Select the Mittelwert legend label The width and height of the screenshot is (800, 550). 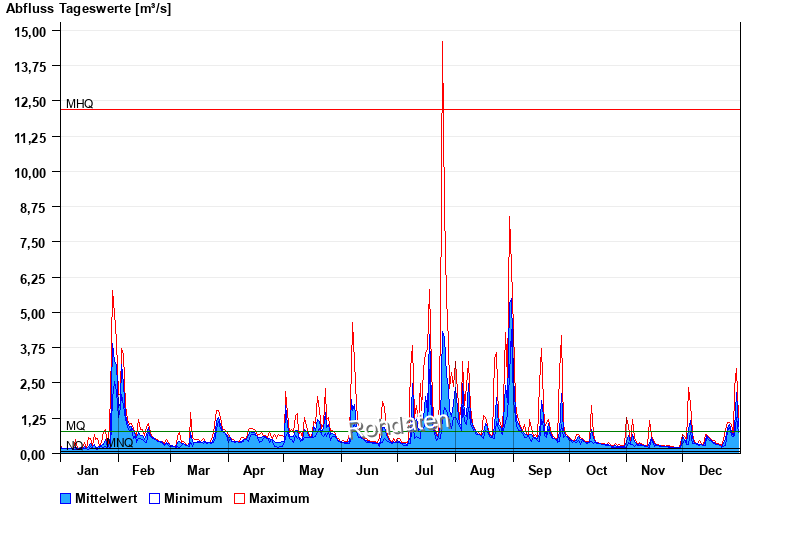pos(106,498)
